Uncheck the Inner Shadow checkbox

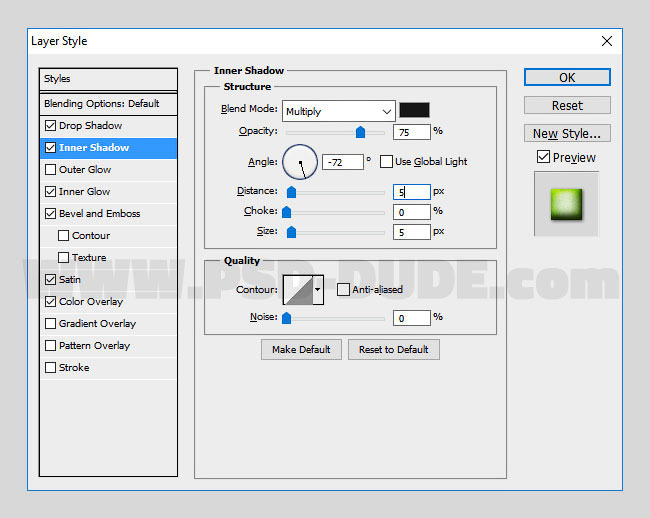coord(51,148)
